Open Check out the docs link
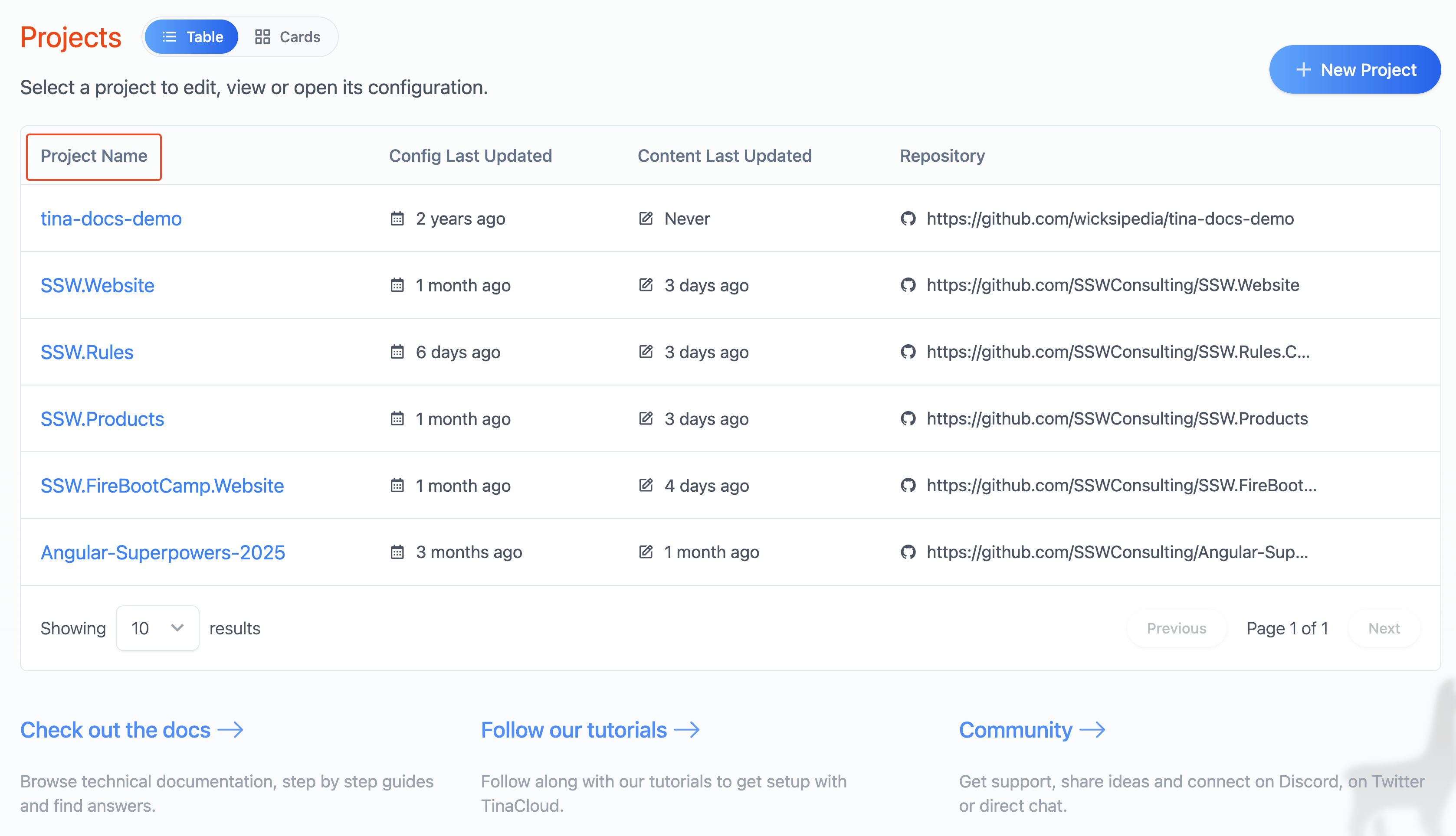The image size is (1456, 836). 131,730
